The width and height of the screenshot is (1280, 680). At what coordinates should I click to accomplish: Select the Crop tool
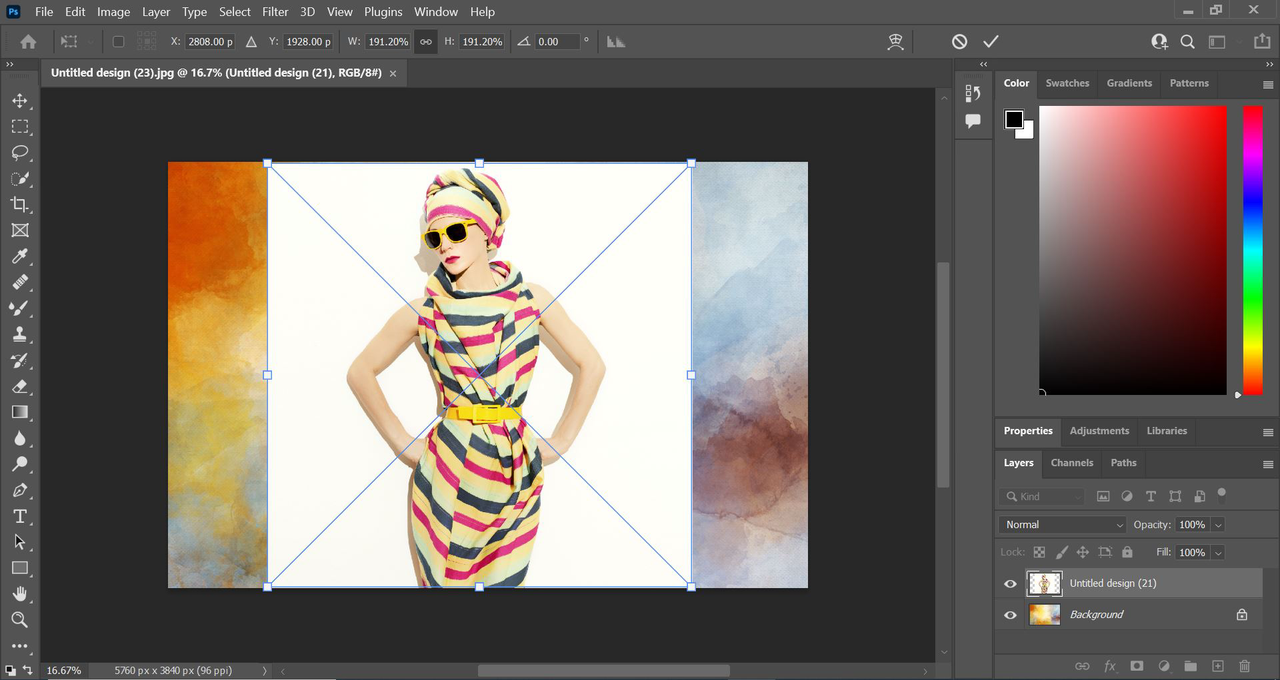(x=19, y=205)
